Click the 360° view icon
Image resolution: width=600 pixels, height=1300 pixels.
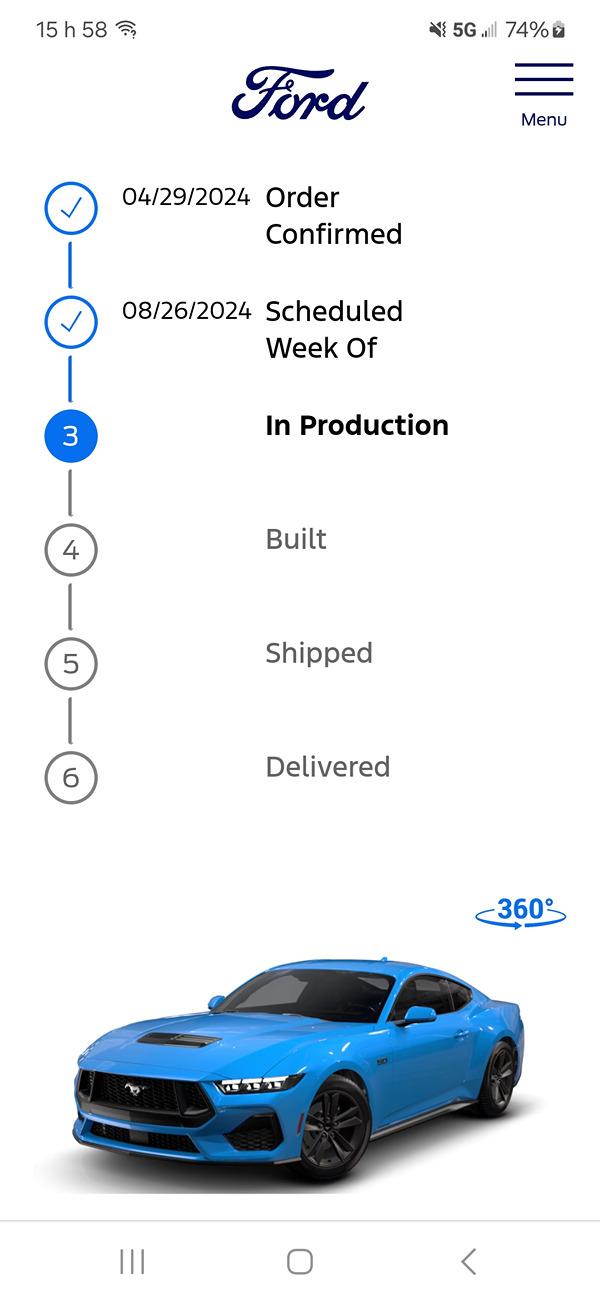(521, 912)
